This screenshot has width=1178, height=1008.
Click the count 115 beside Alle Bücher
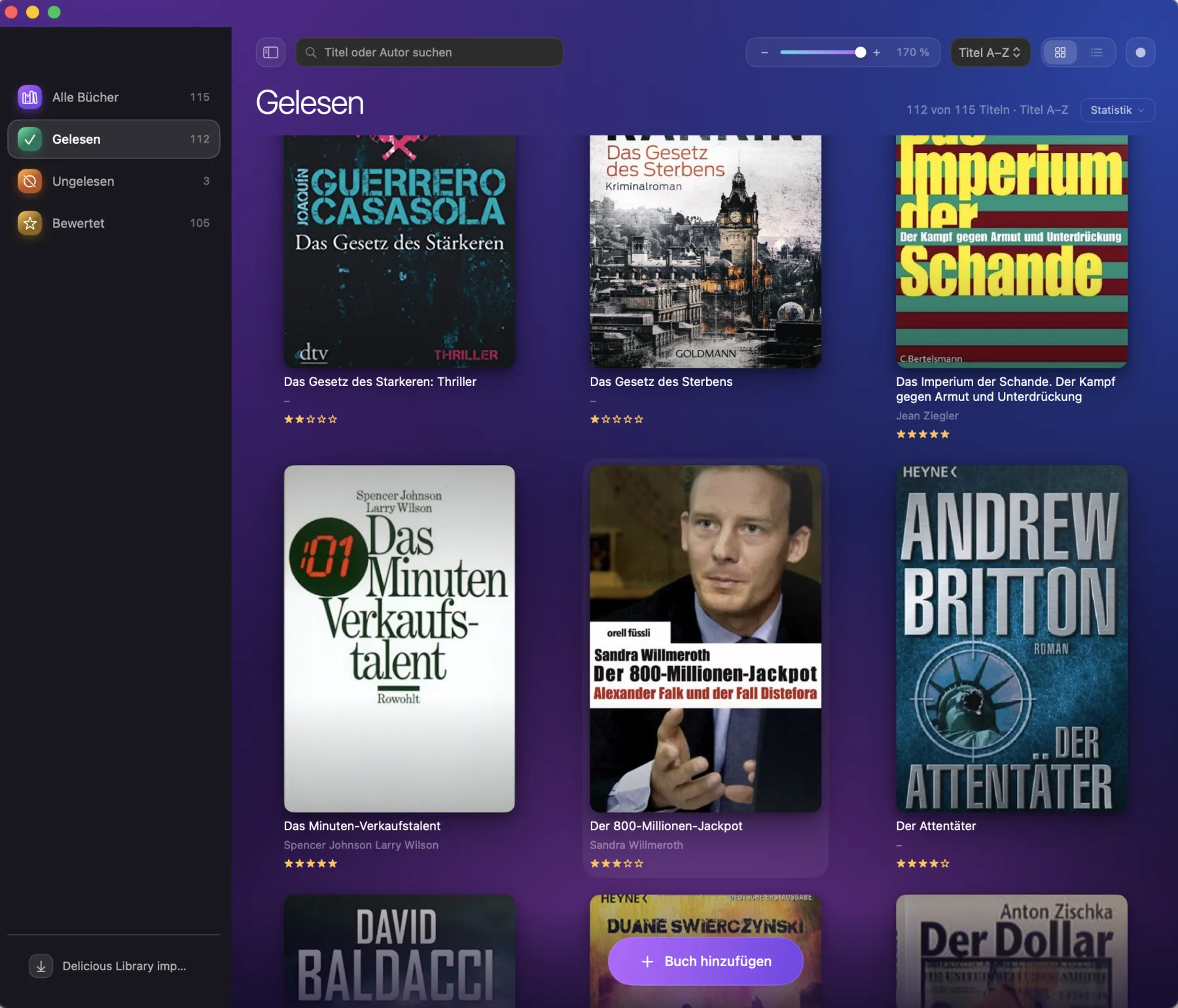(200, 97)
